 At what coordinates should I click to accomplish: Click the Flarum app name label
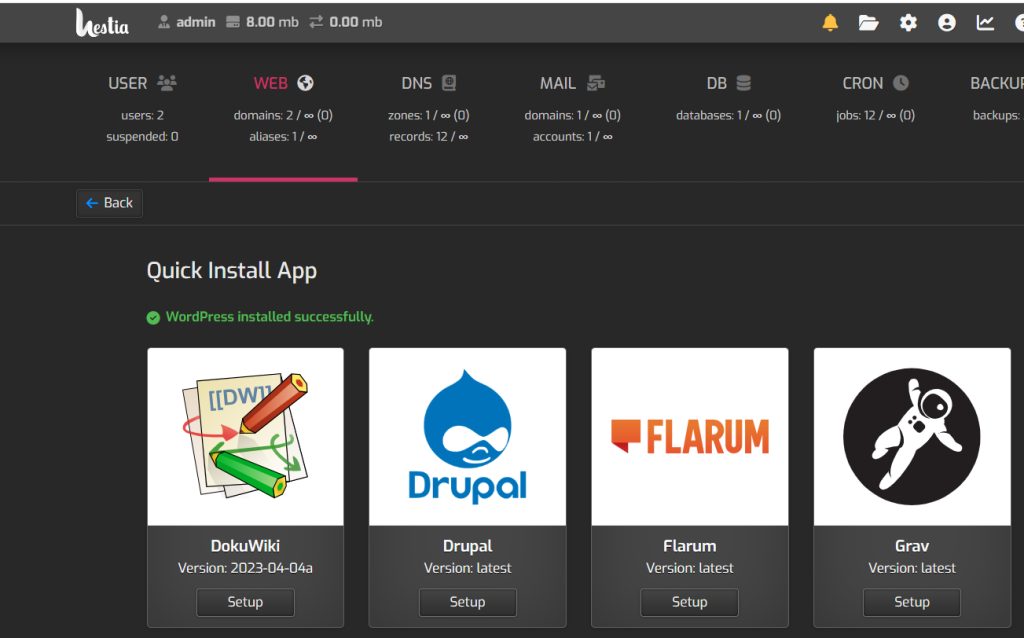pos(690,546)
